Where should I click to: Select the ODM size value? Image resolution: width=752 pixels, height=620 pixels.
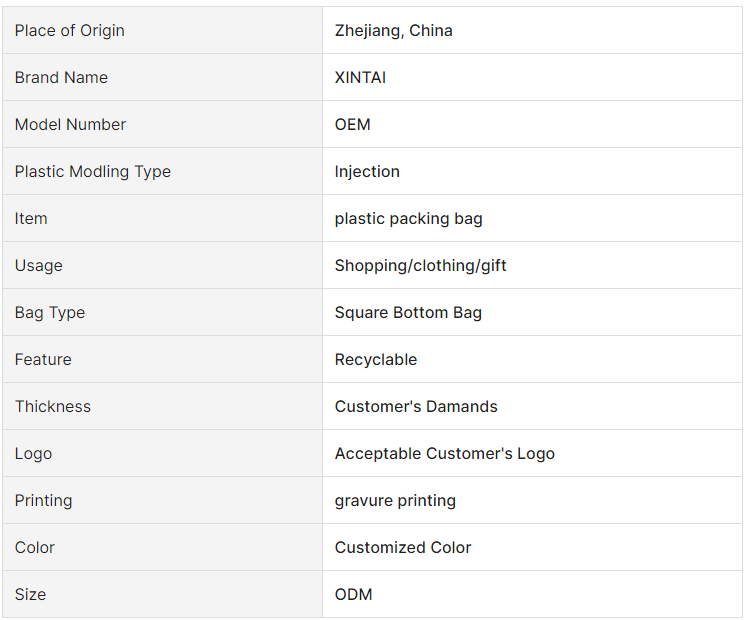(353, 594)
